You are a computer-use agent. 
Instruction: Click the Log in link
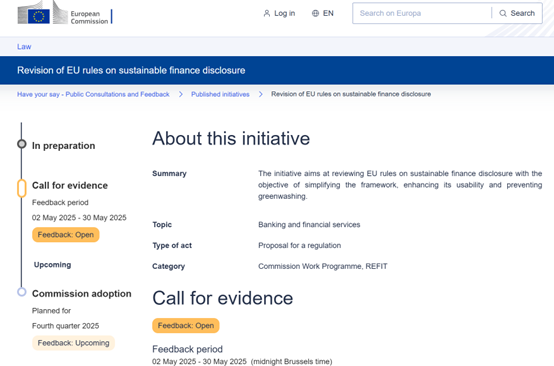[279, 13]
